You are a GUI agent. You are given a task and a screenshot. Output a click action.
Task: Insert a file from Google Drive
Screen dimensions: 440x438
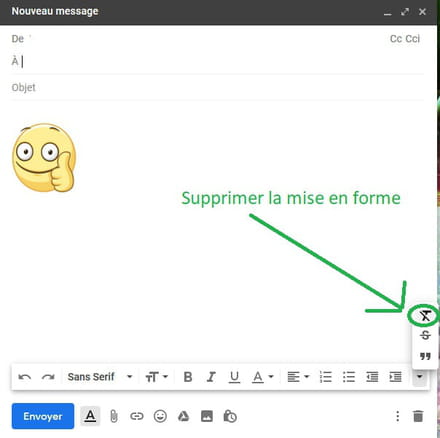click(183, 416)
